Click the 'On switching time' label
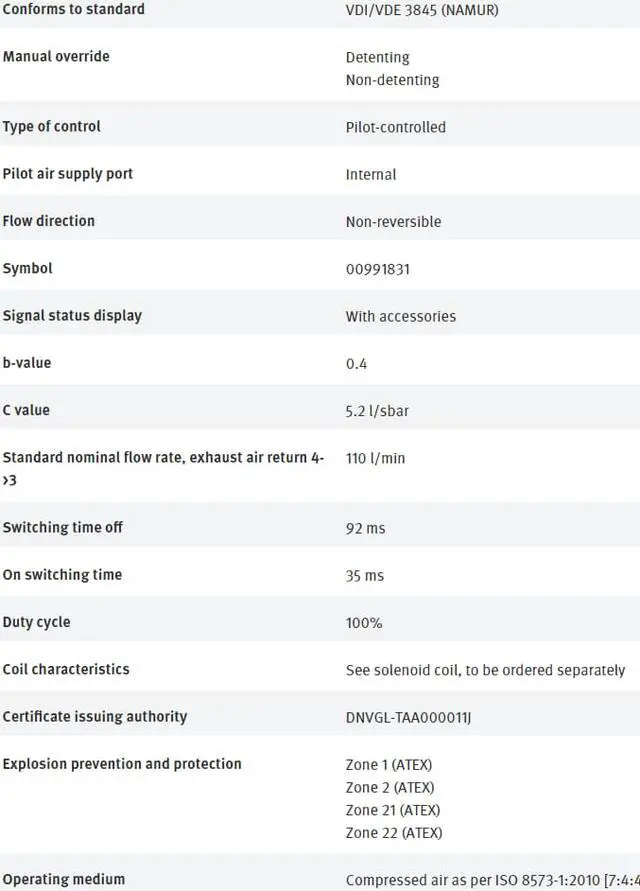The image size is (640, 891). tap(62, 575)
